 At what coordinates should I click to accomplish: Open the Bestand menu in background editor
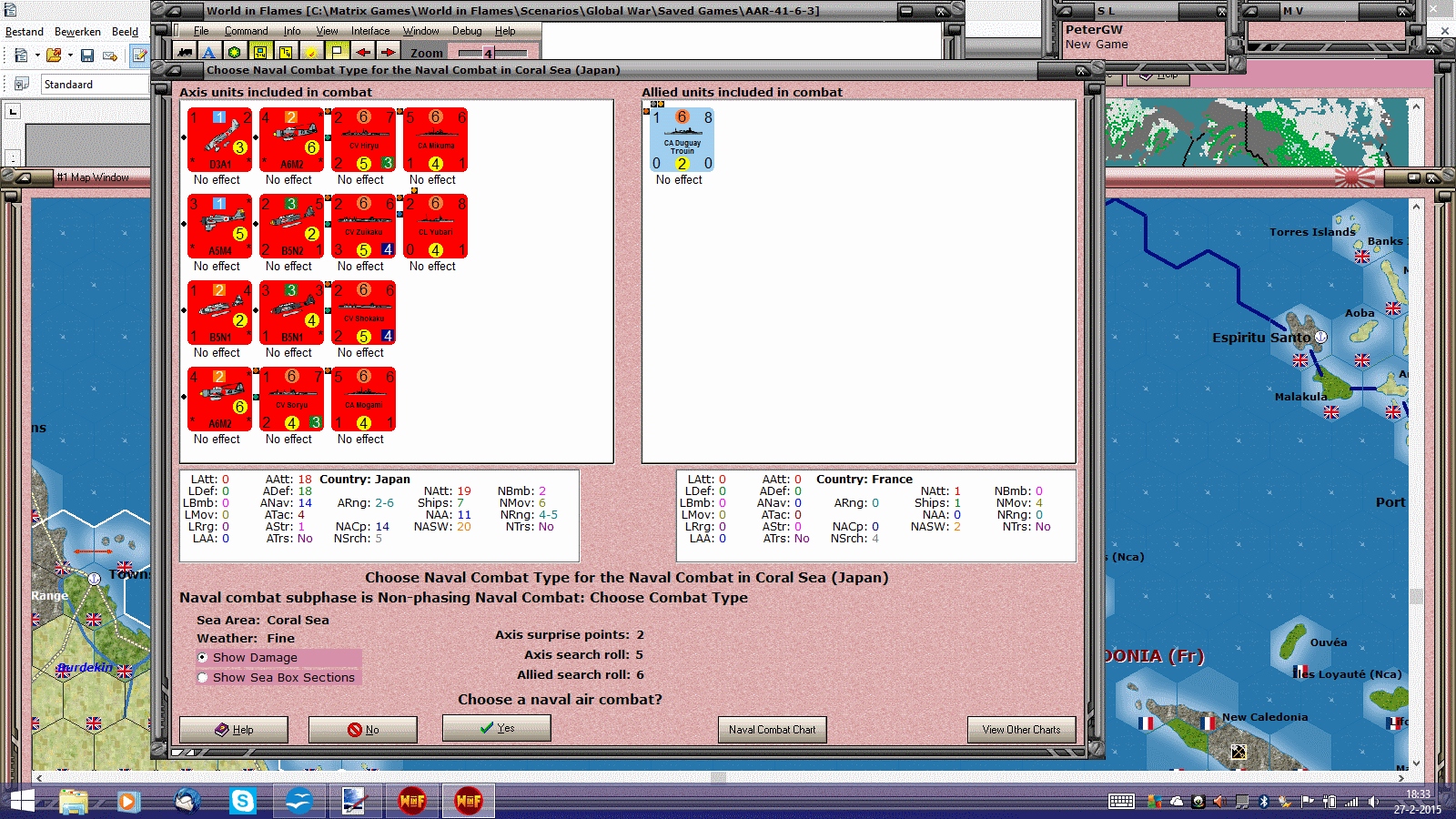tap(25, 31)
